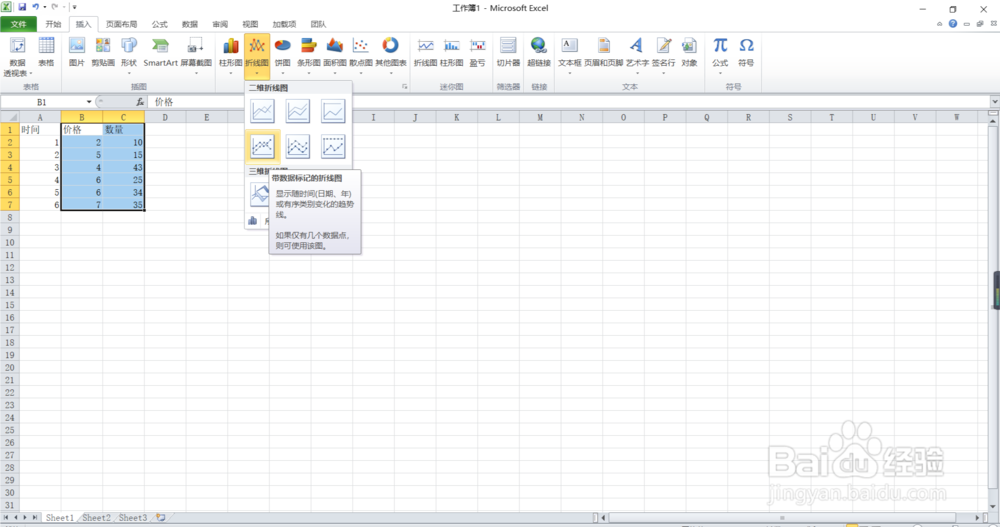
Task: Click the PivotTable (数据透视表) icon
Action: click(17, 46)
